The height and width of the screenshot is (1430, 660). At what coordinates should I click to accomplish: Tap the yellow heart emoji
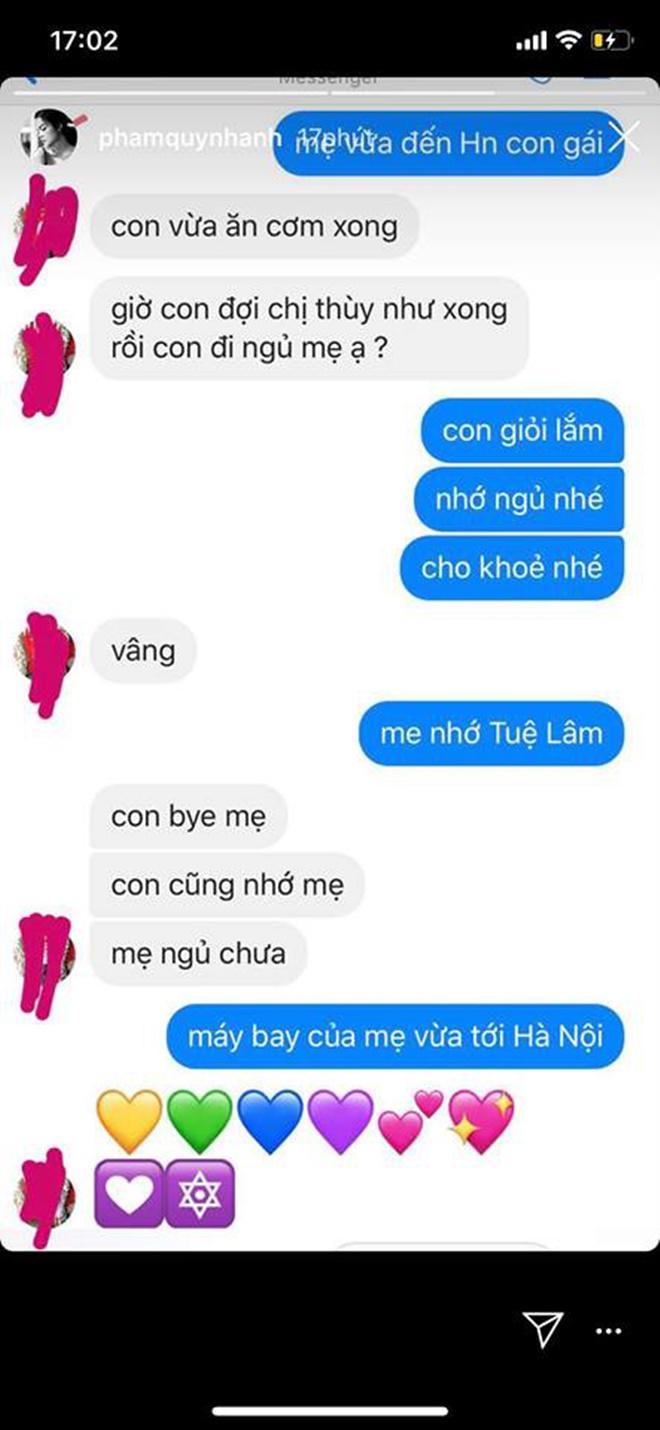tap(128, 1121)
